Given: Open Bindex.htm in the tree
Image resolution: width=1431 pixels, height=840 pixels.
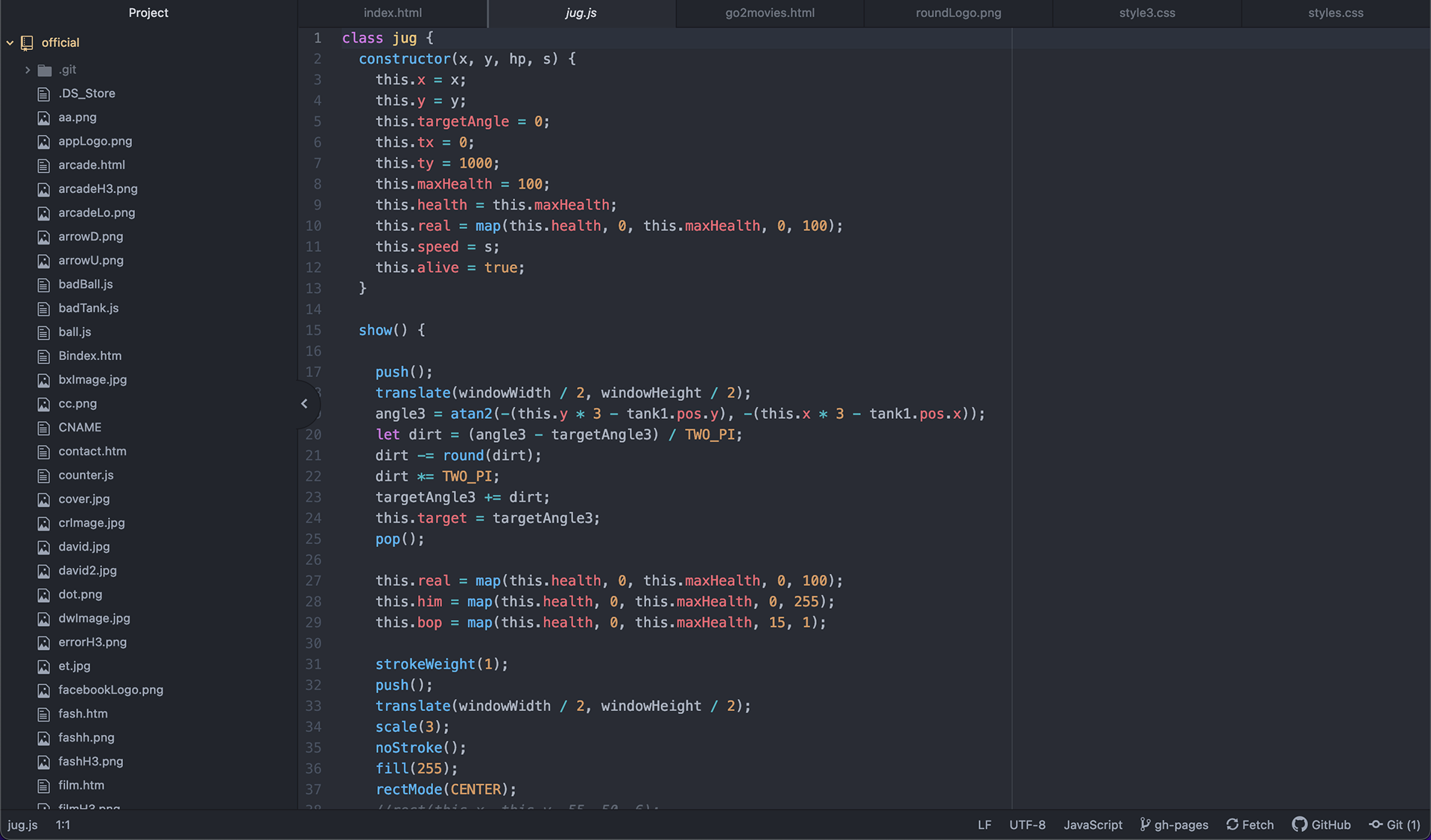Looking at the screenshot, I should point(90,356).
